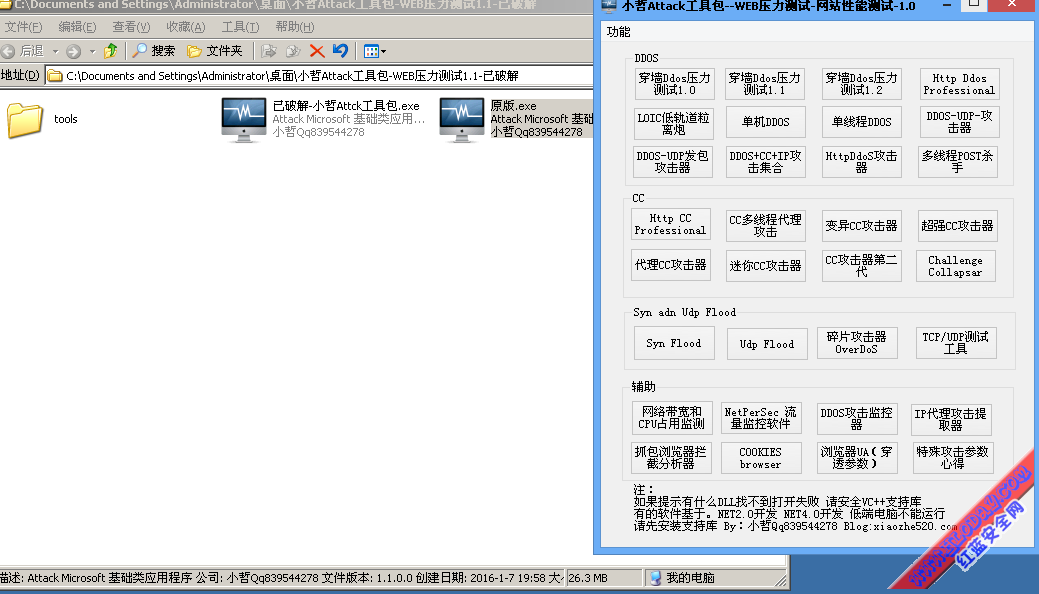Open the 文件(F) menu

click(x=23, y=27)
